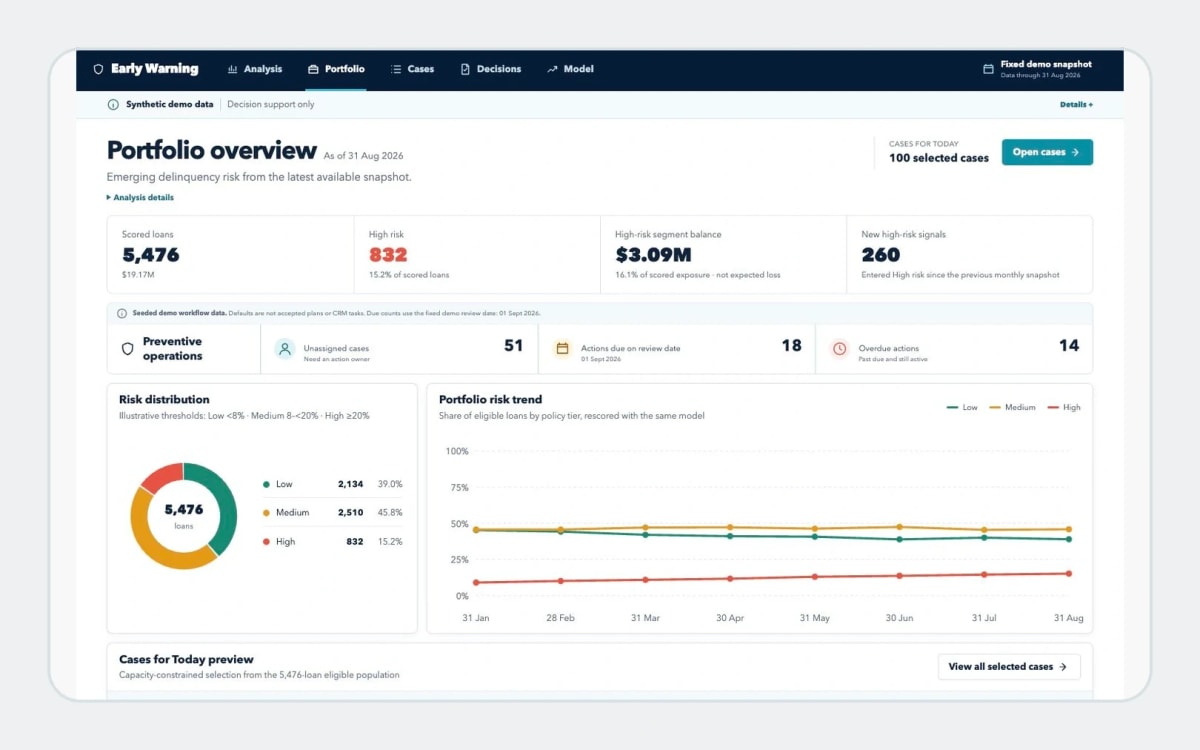Click the clock icon for Overdue actions
Image resolution: width=1200 pixels, height=750 pixels.
840,349
